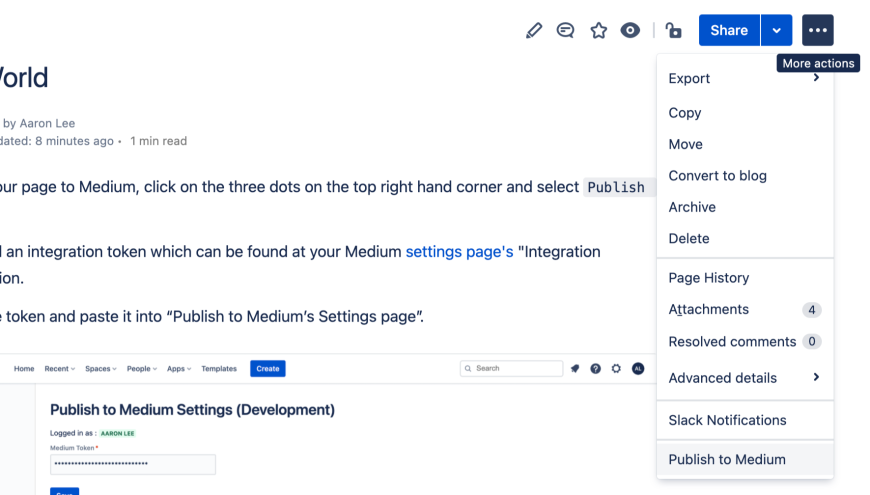Open inline comments icon in toolbar
This screenshot has height=495, width=870.
[x=566, y=31]
